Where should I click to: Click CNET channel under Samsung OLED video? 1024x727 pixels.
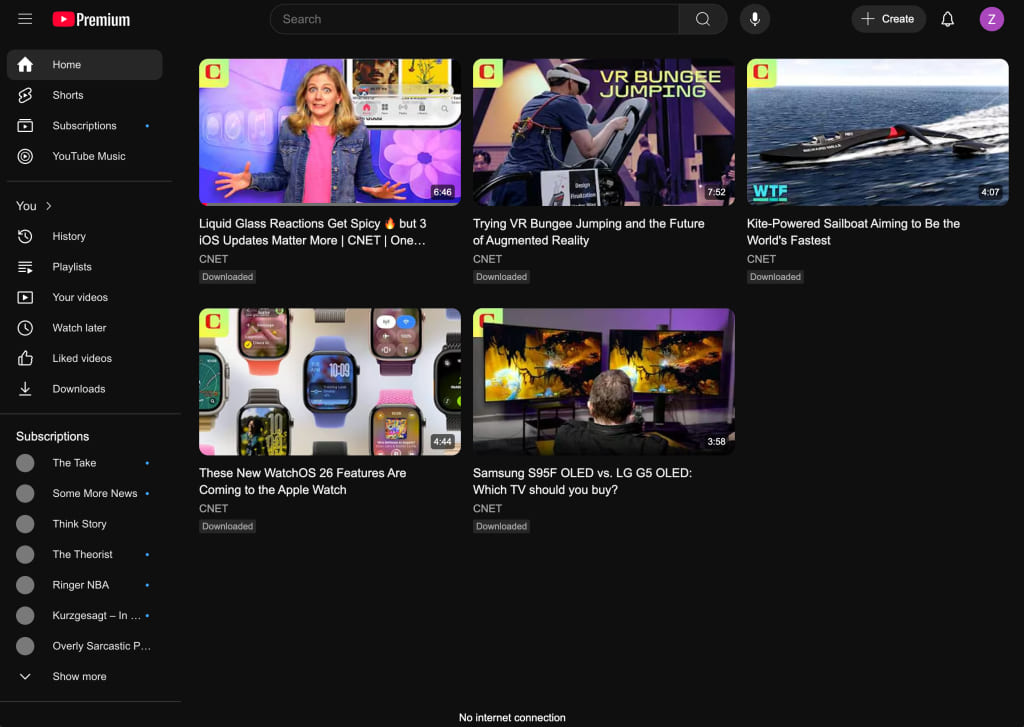coord(487,509)
